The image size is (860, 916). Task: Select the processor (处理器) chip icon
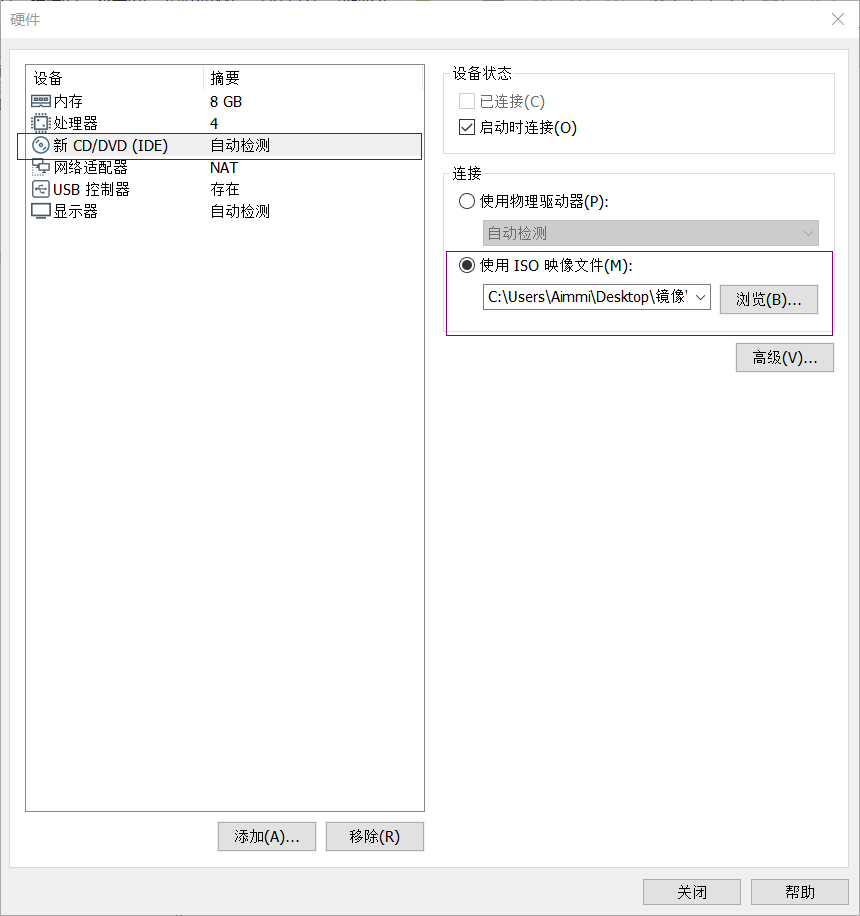tap(40, 123)
